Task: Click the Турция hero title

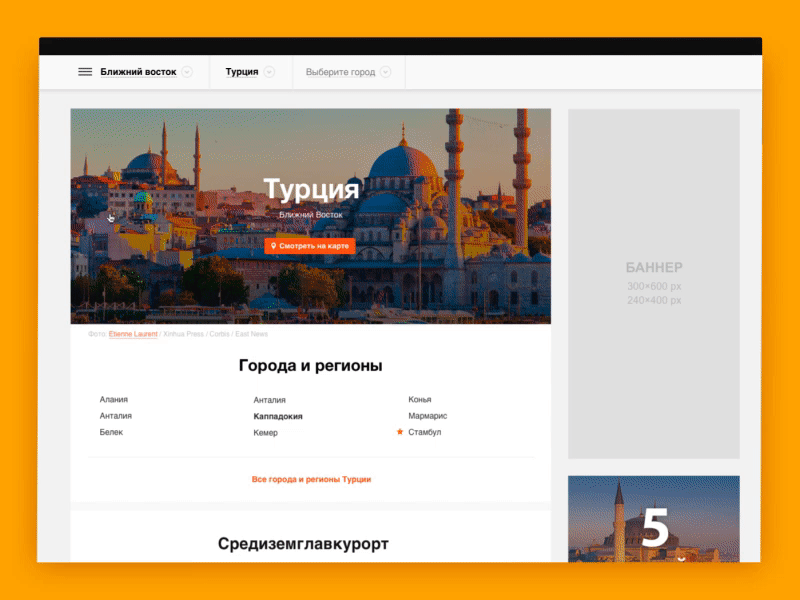Action: [311, 189]
